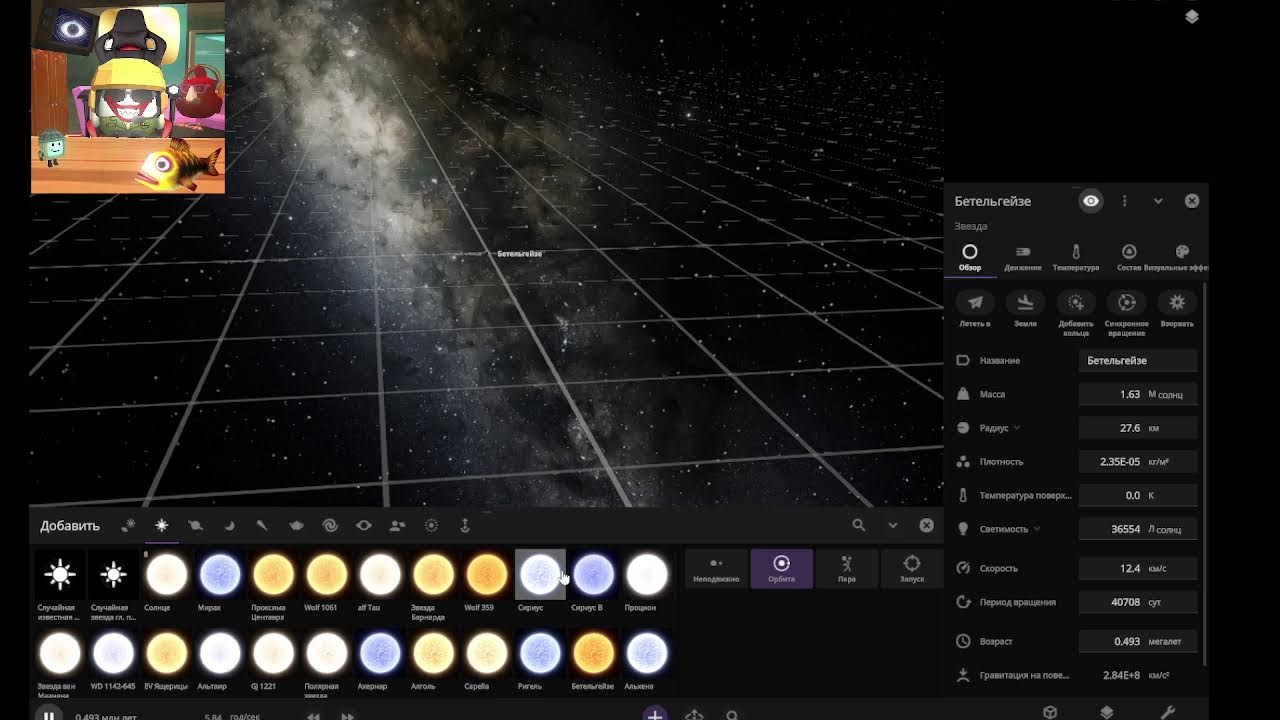The image size is (1280, 720).
Task: Select the stars category in Добавить bar
Action: point(161,525)
